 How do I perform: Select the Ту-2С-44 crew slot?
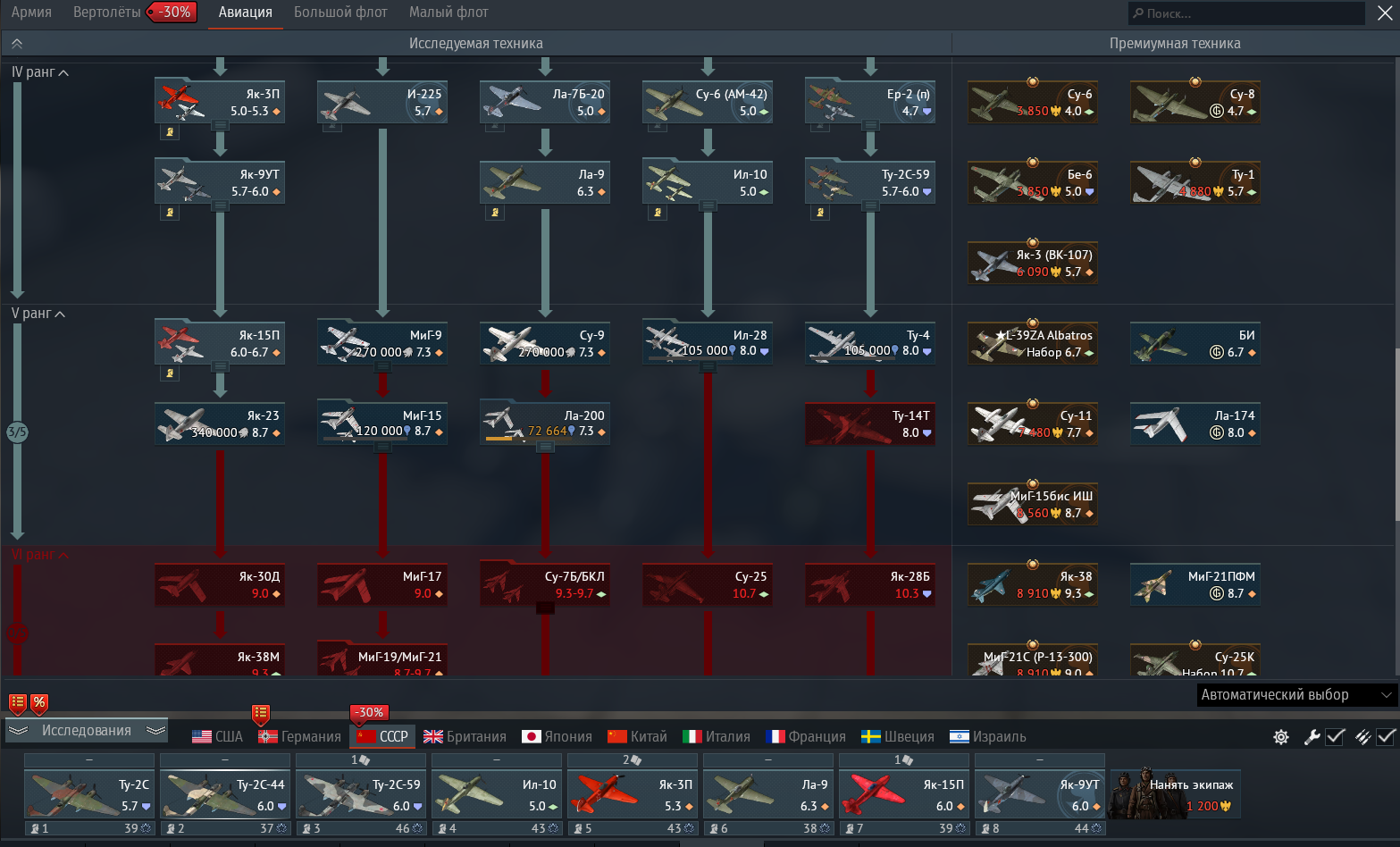click(225, 793)
